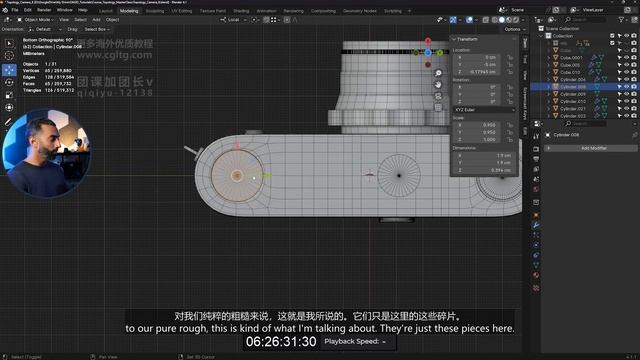Viewport: 640px width, 360px height.
Task: Open the Modifiers wrench properties tab
Action: tap(536, 225)
